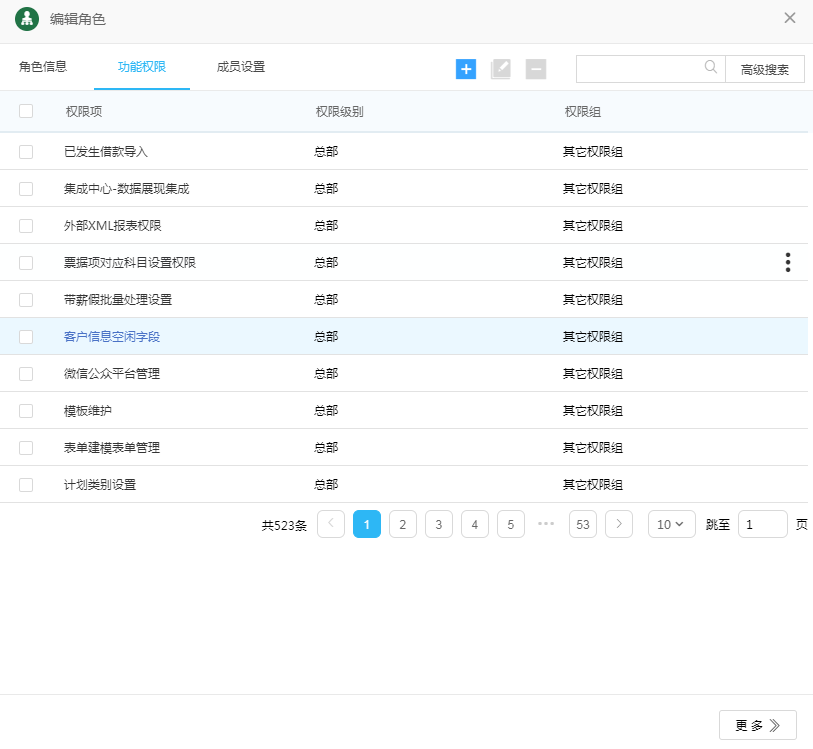Screen dimensions: 813x749
Task: Click the previous page arrow
Action: coord(331,524)
